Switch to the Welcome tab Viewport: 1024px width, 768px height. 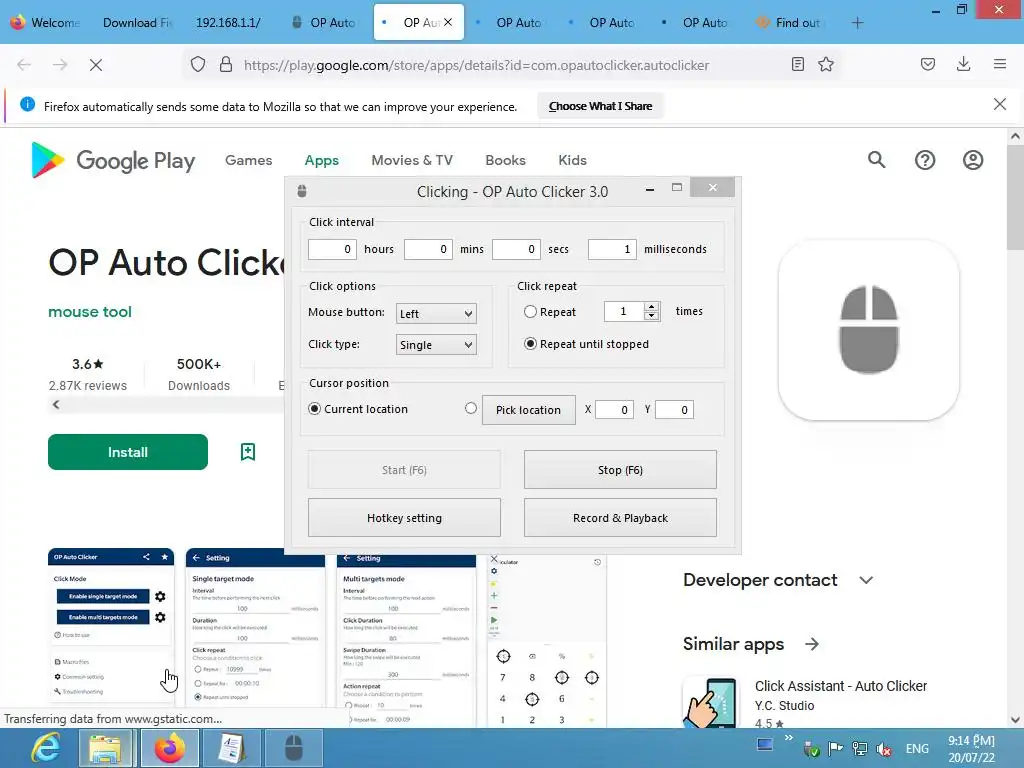(46, 22)
